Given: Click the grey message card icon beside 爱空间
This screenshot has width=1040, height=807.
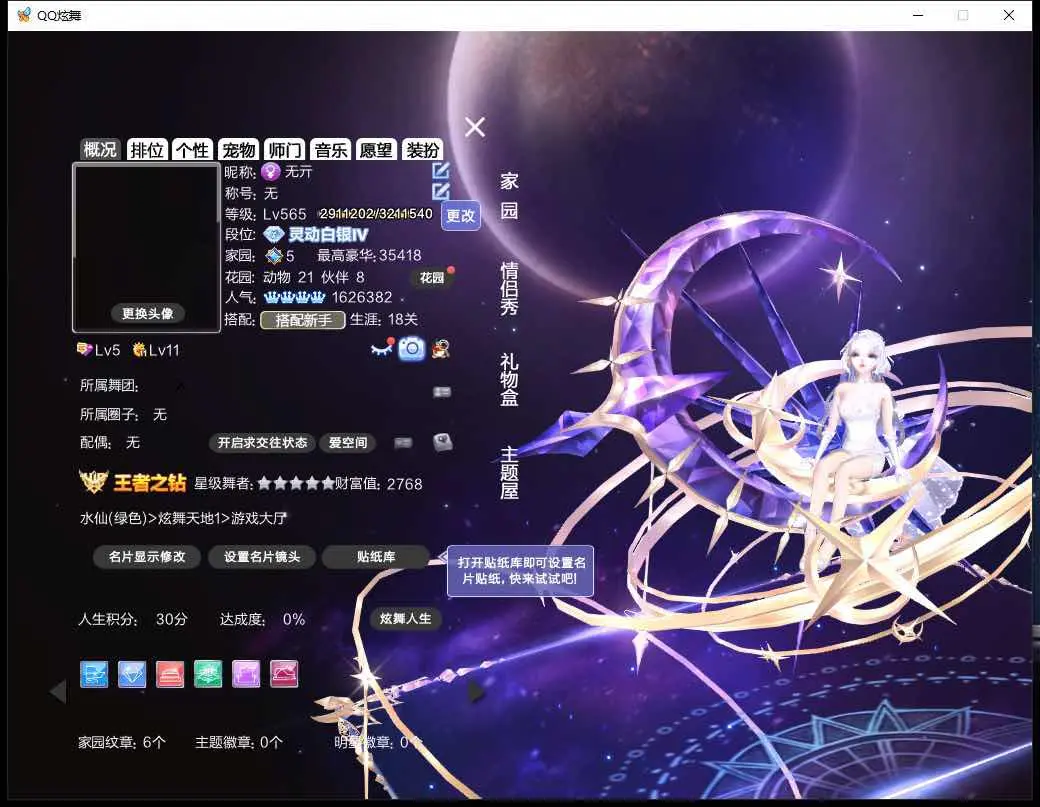Looking at the screenshot, I should (x=403, y=443).
